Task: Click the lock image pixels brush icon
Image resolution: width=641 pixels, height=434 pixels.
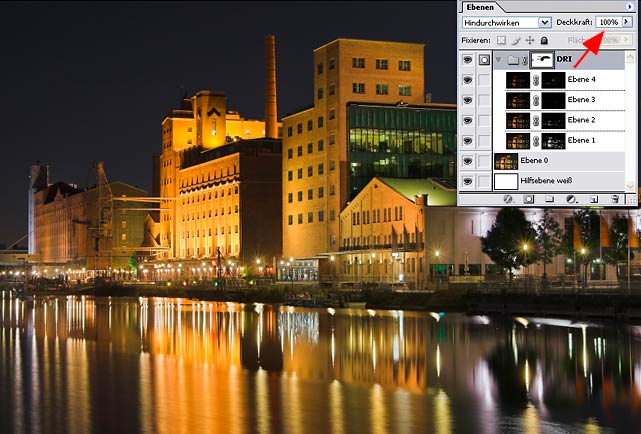Action: tap(516, 40)
